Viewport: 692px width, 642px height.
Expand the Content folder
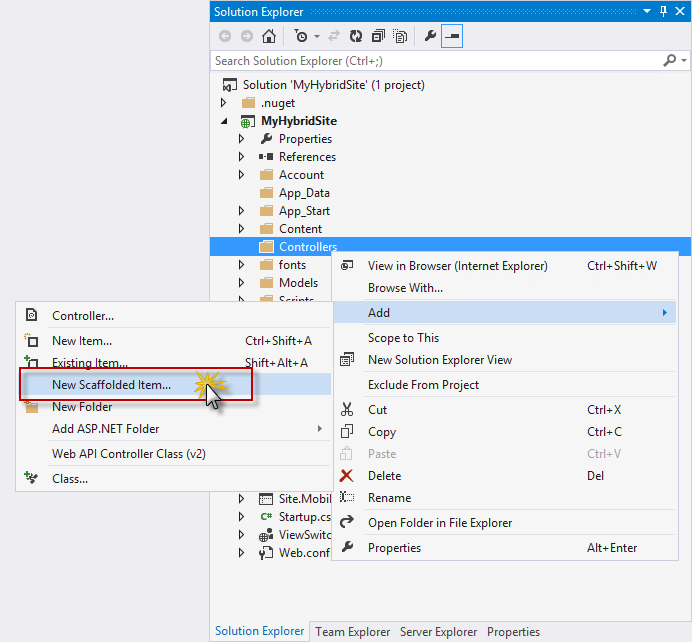[x=241, y=229]
